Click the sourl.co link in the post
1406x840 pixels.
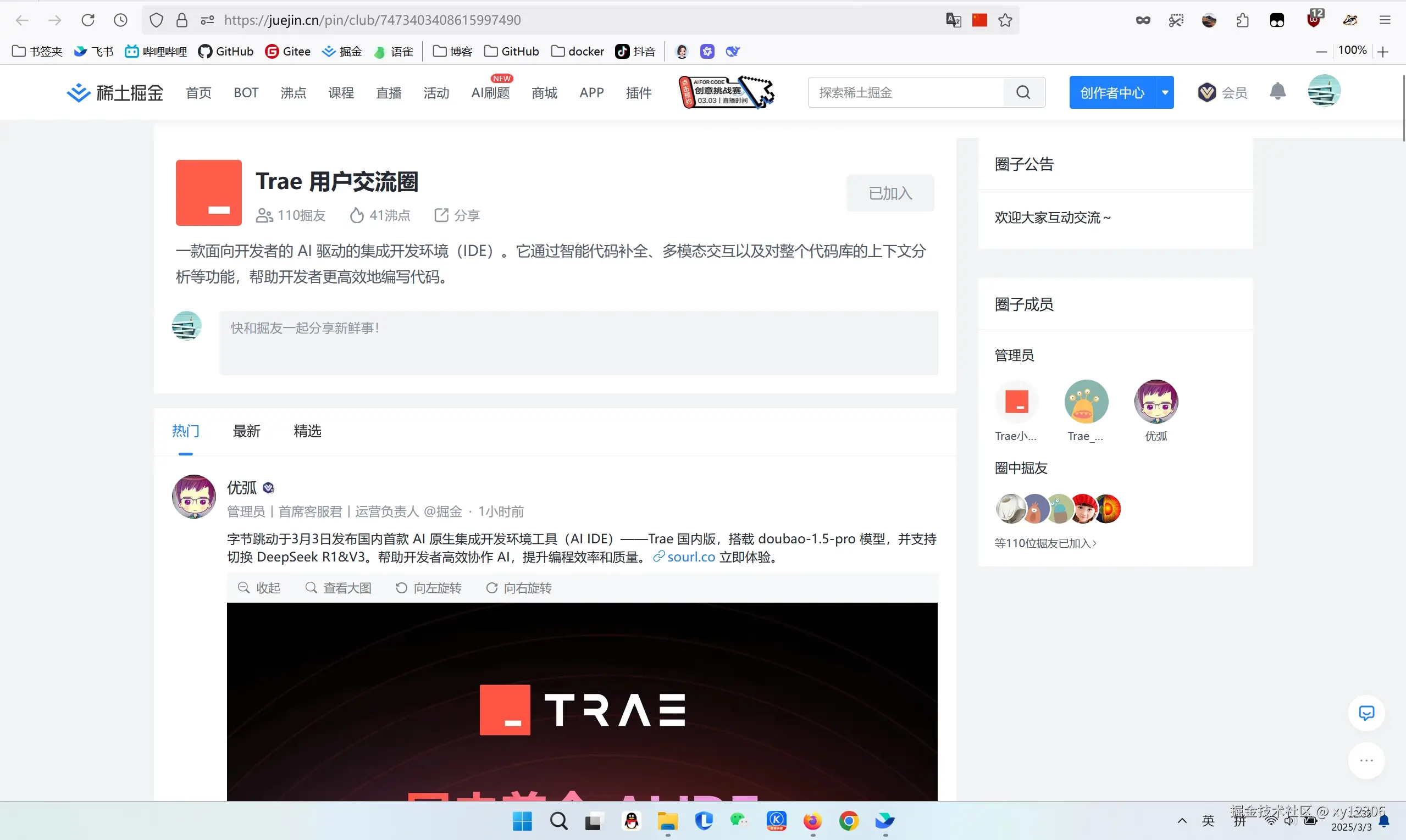(690, 557)
